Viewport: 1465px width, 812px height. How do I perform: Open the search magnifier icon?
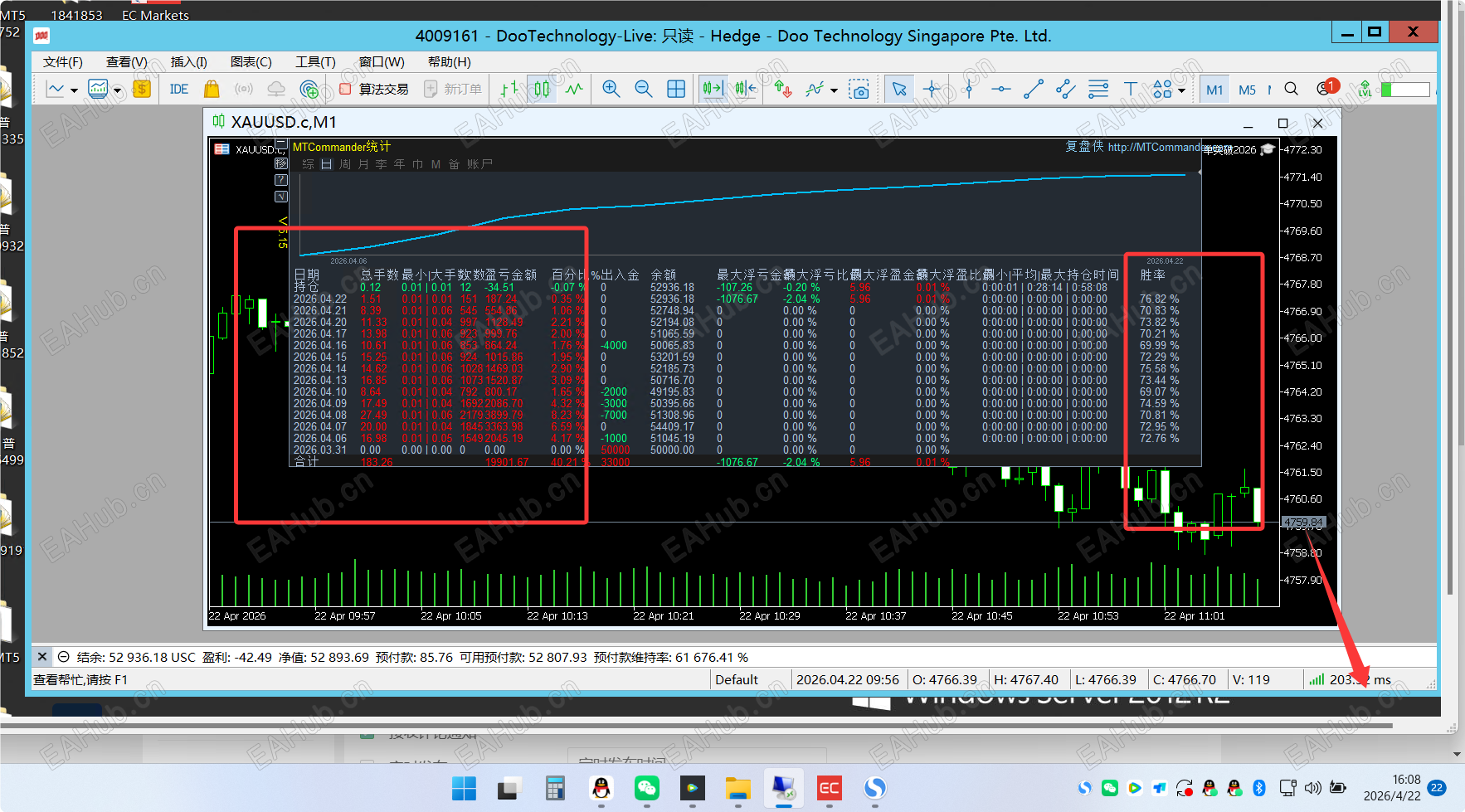(x=1291, y=89)
